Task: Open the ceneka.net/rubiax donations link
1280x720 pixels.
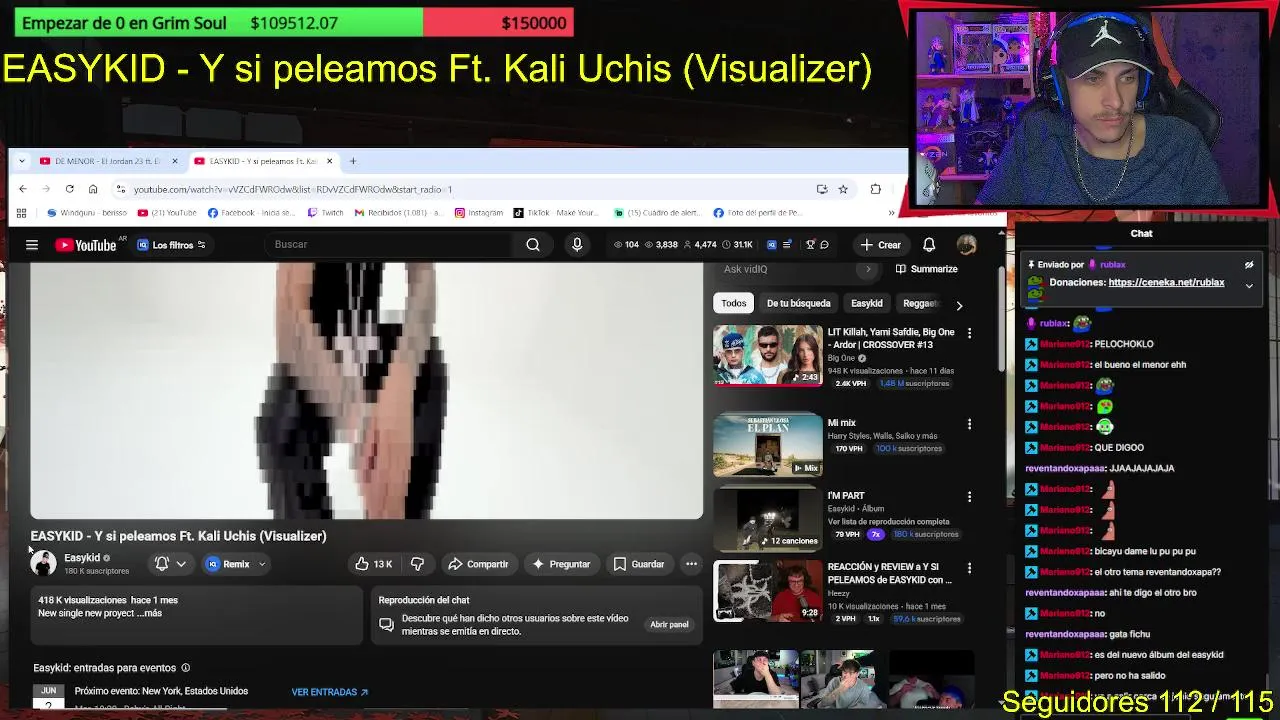Action: tap(1166, 283)
